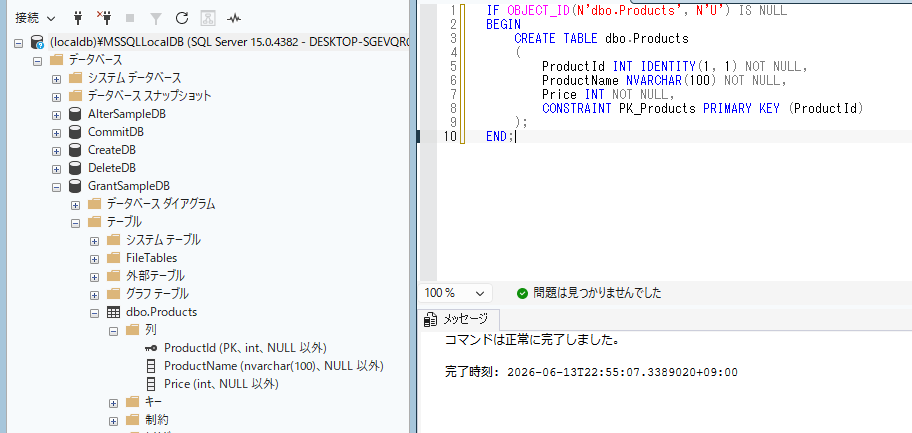This screenshot has width=912, height=433.
Task: Click the GrantSampleDB database cylinder icon
Action: point(74,186)
